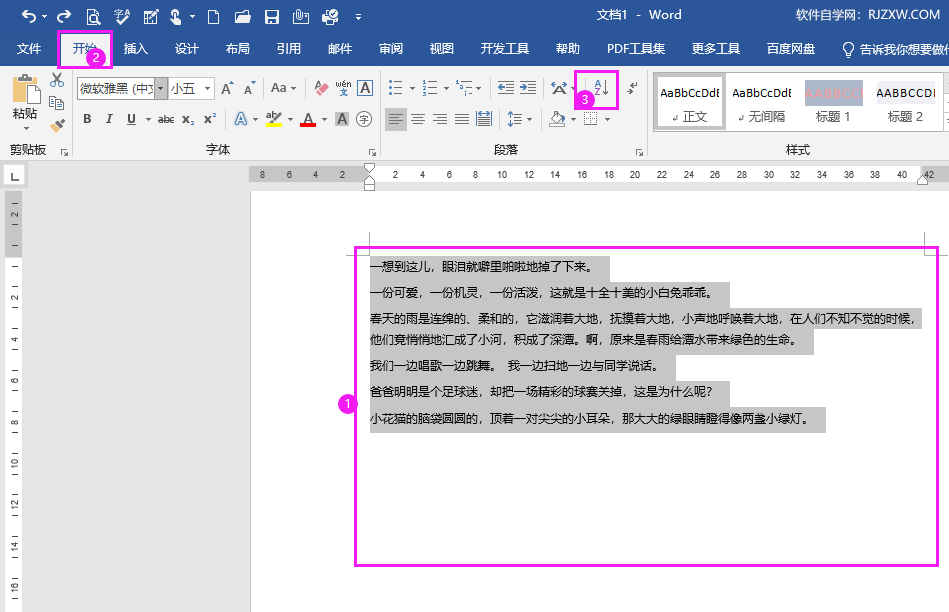Apply the 标题 1 style
The height and width of the screenshot is (612, 949).
coord(833,101)
